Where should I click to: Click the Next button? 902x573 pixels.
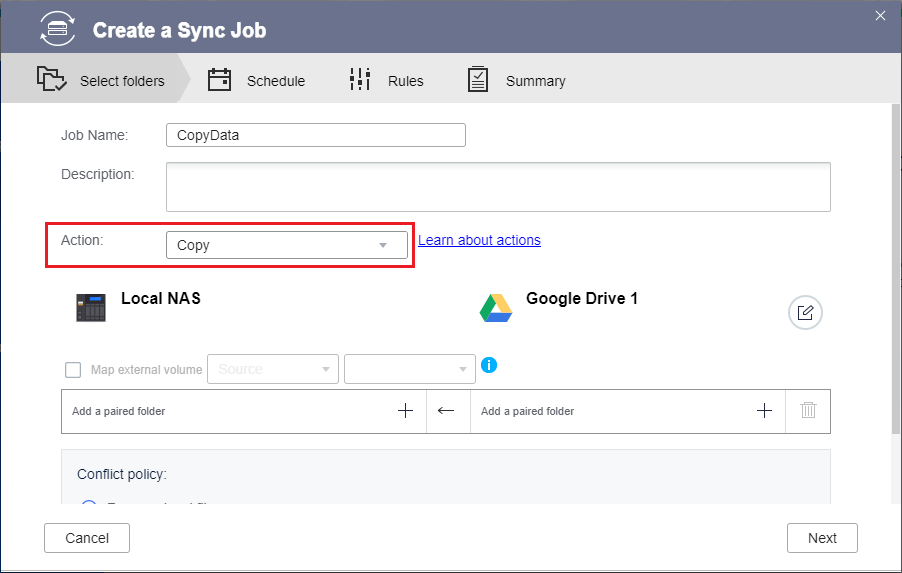click(822, 538)
